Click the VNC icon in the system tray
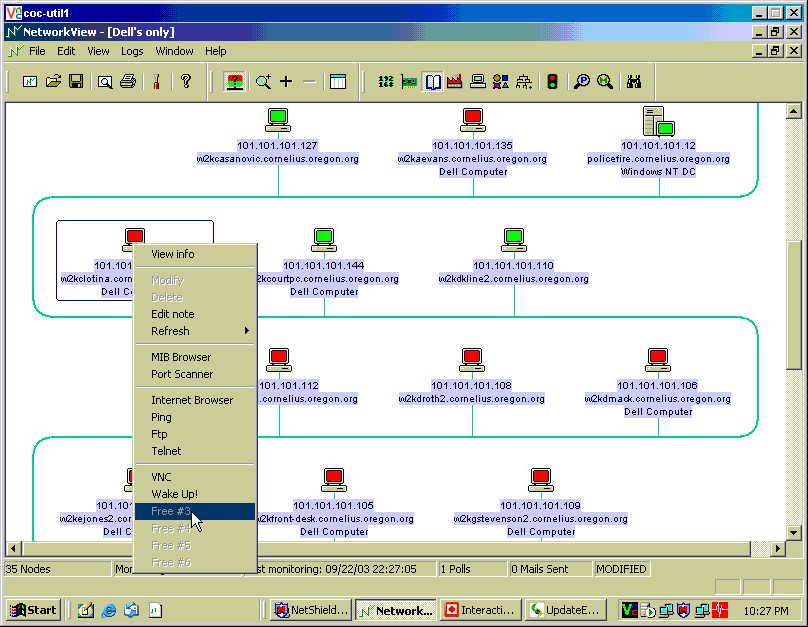The width and height of the screenshot is (808, 627). 629,611
